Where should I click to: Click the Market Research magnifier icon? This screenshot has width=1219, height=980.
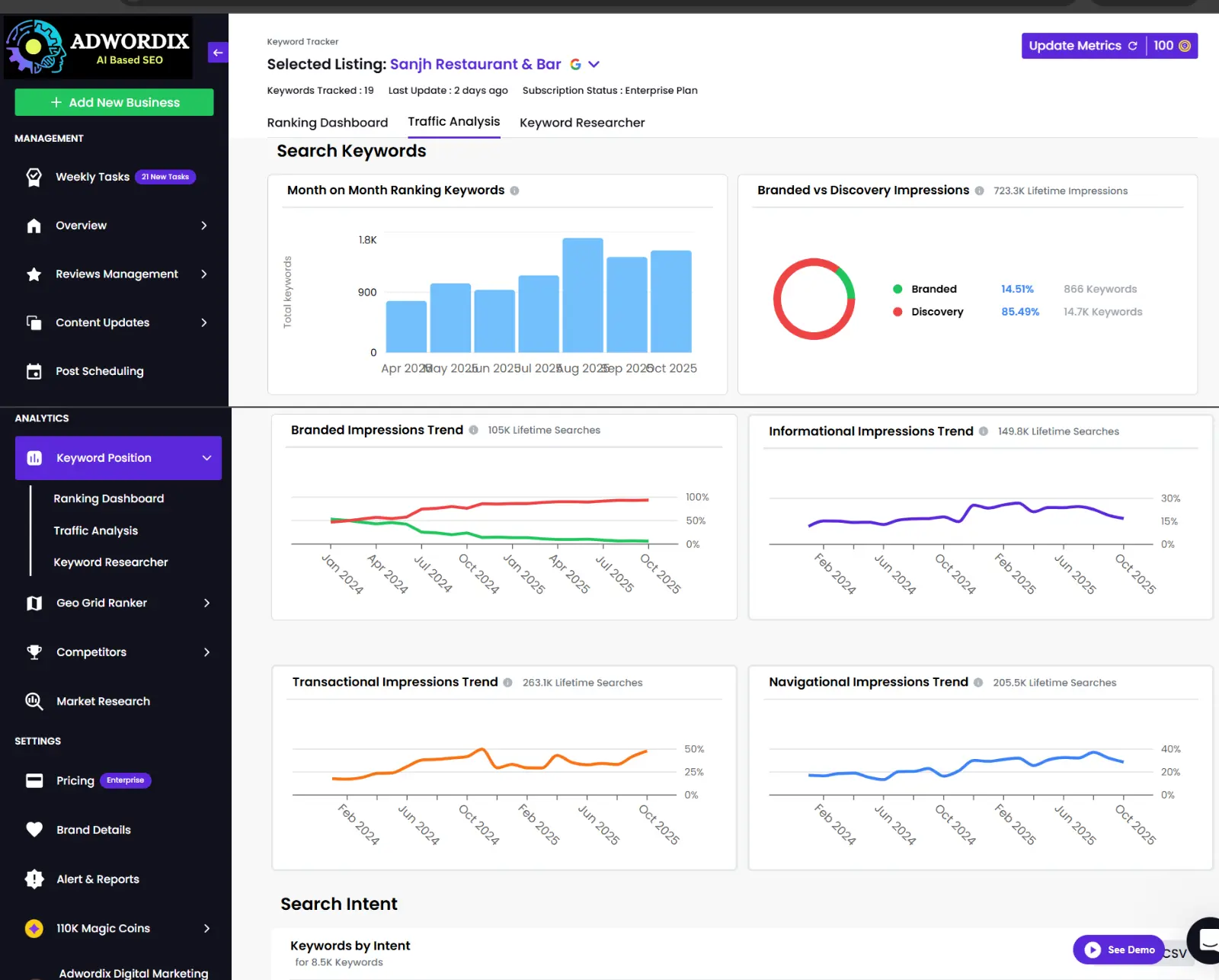[34, 701]
